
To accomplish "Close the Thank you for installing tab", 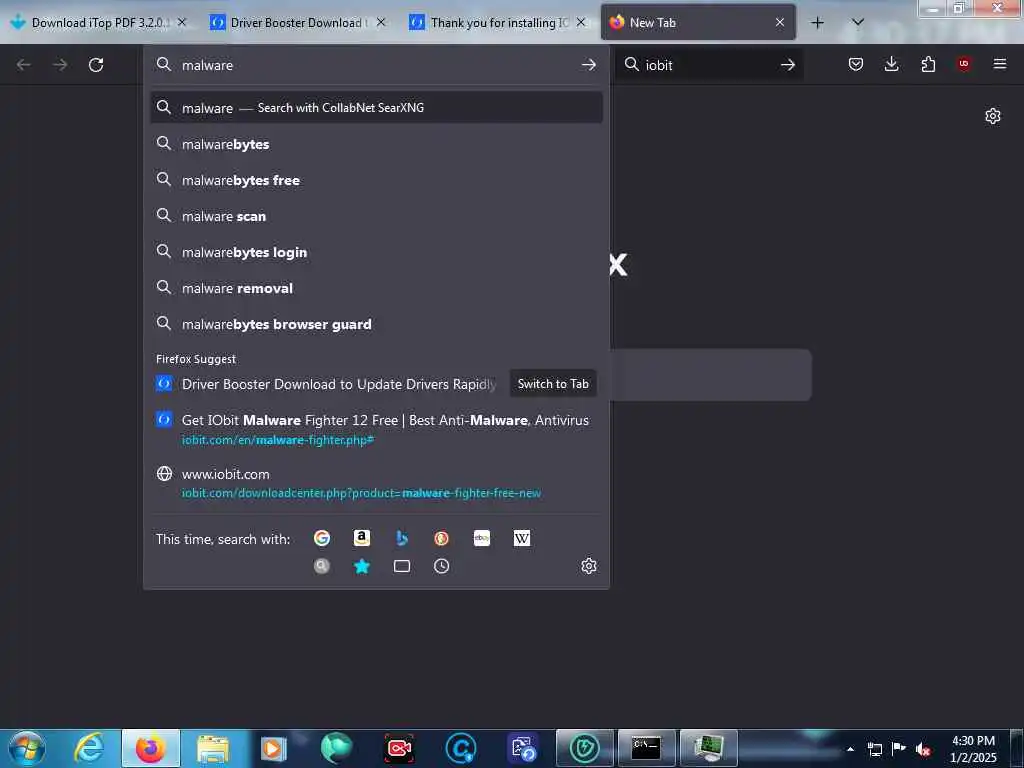I will coord(581,22).
